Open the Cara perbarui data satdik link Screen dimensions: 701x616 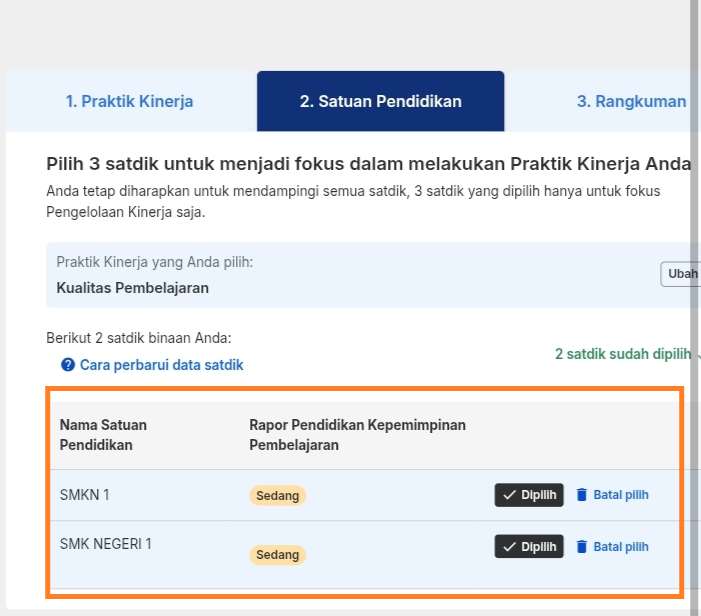[161, 365]
